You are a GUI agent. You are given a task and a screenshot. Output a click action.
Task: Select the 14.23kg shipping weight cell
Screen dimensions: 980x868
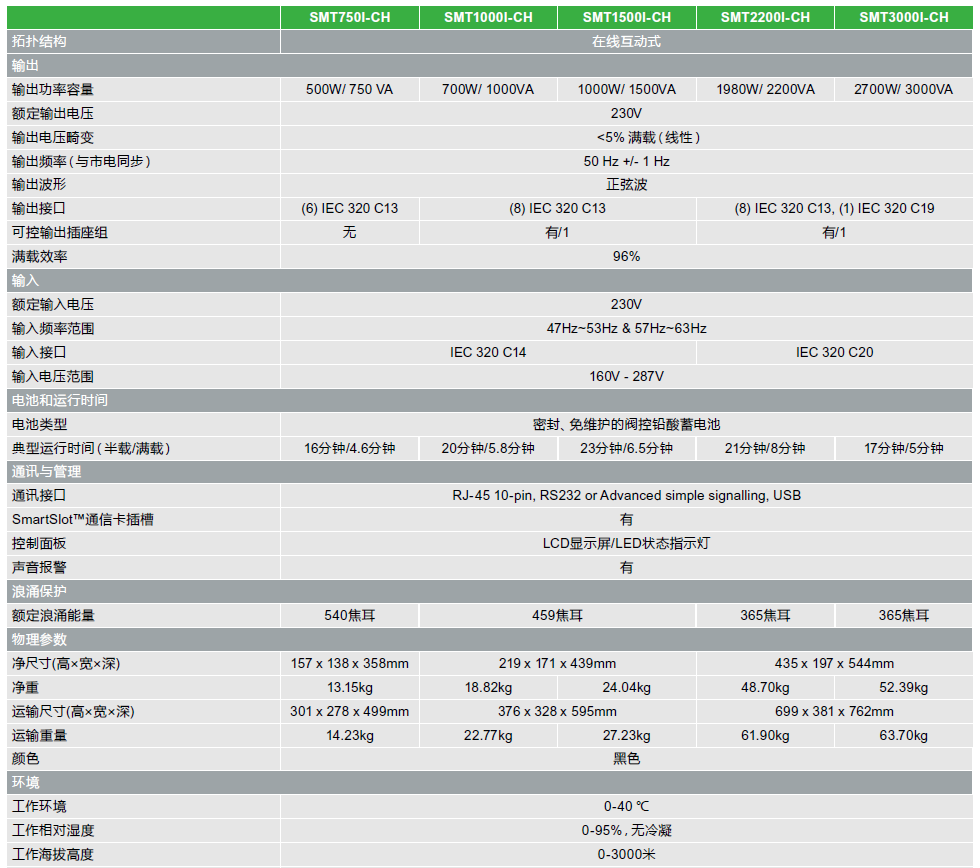click(x=349, y=736)
